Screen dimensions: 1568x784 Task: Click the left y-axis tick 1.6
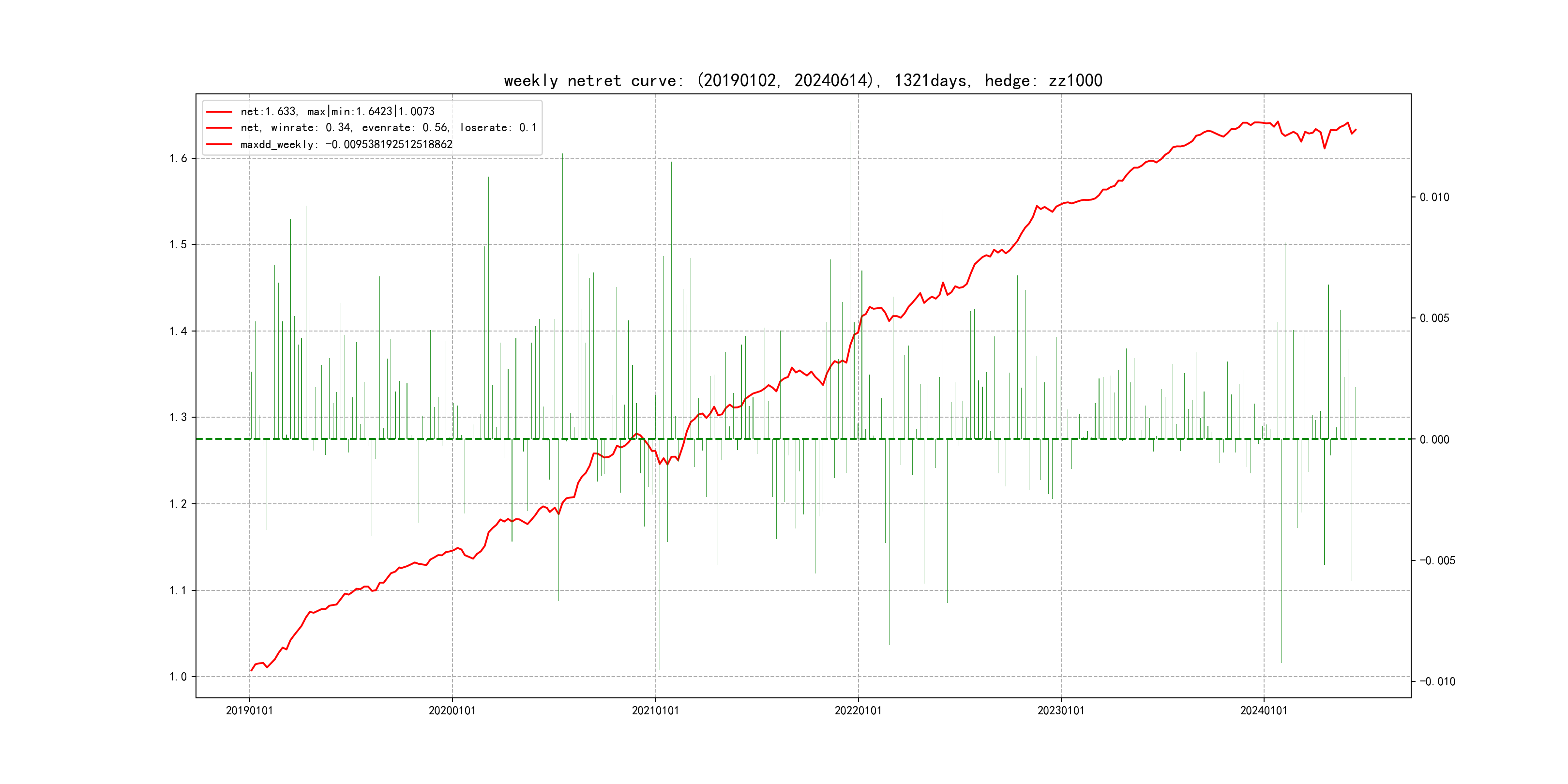(179, 159)
